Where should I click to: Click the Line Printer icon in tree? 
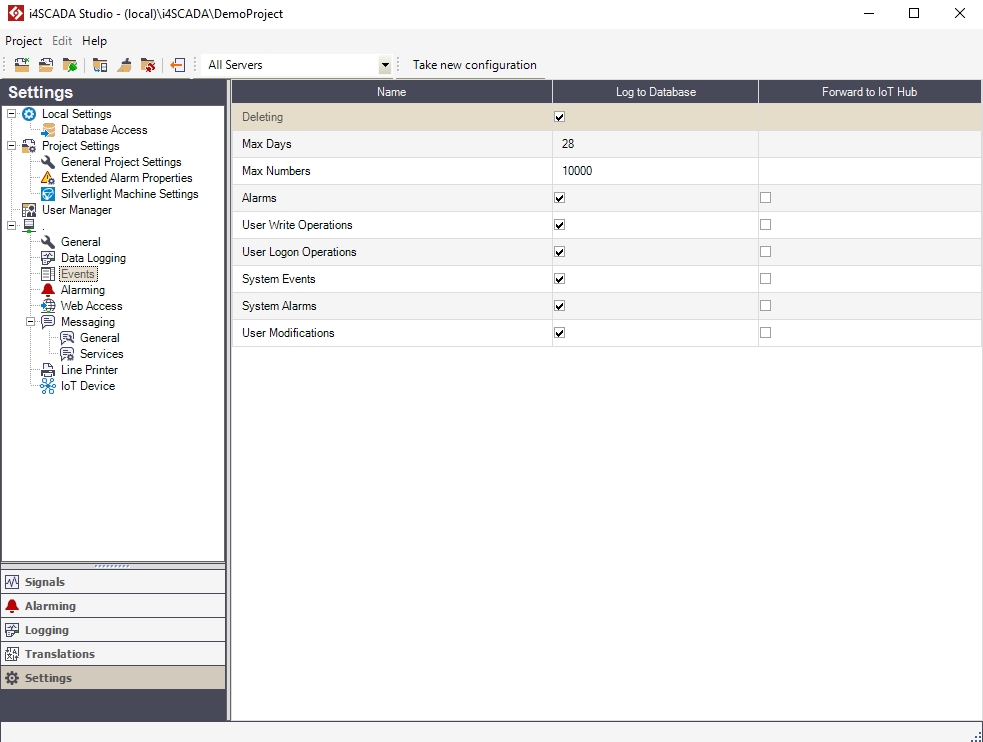[x=48, y=370]
